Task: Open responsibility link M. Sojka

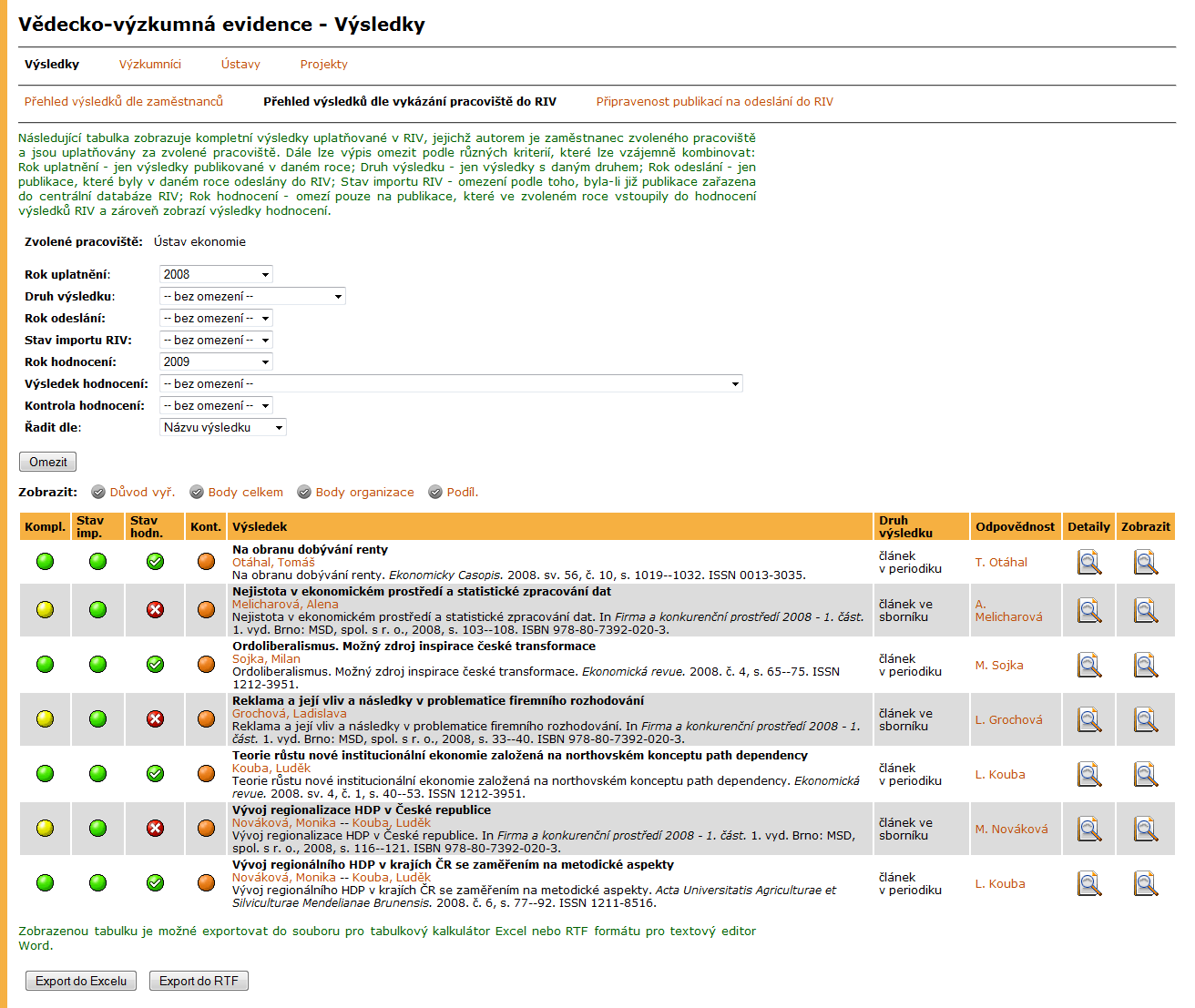Action: coord(999,665)
